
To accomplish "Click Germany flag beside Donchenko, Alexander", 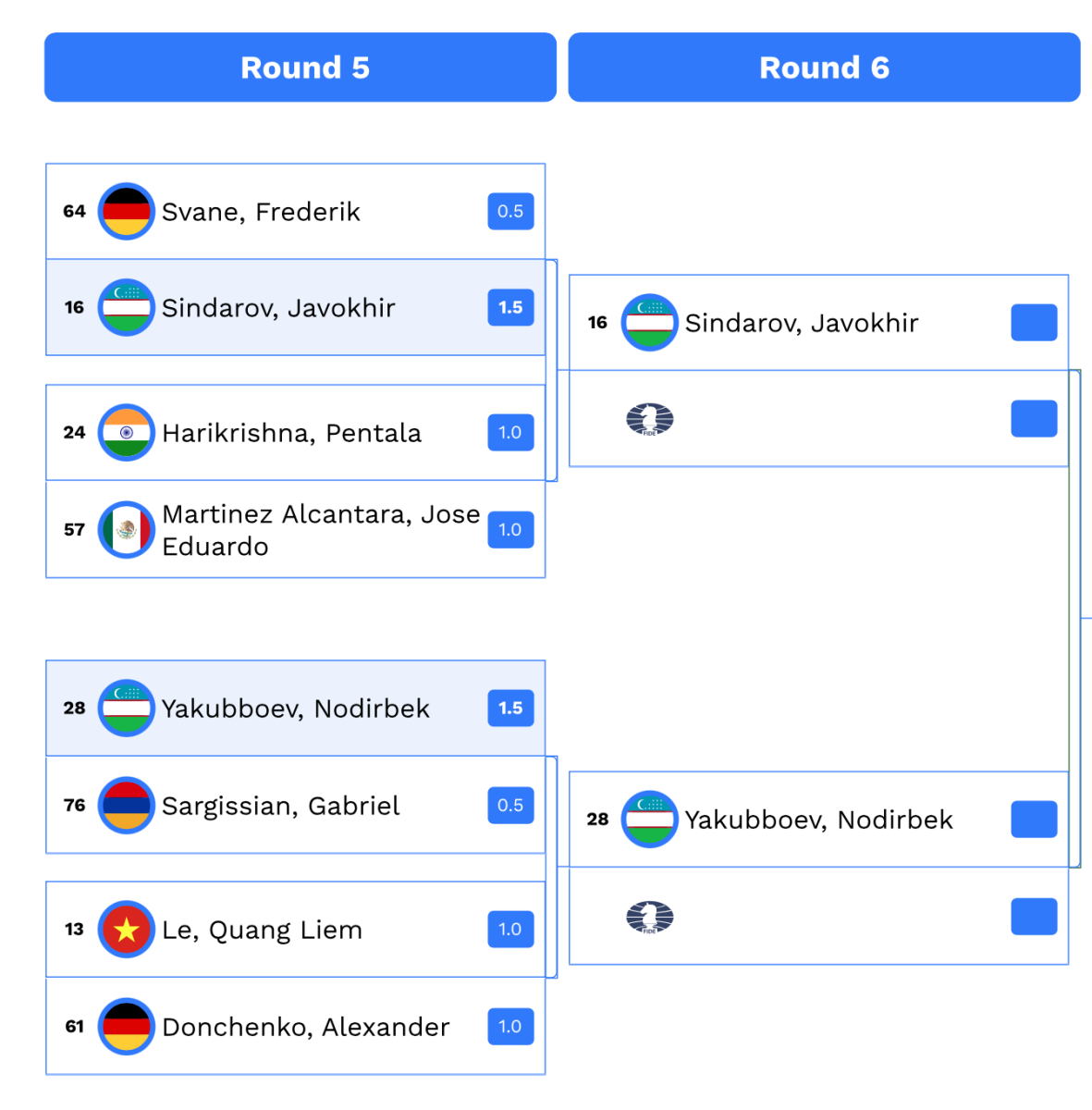I will tap(126, 1027).
